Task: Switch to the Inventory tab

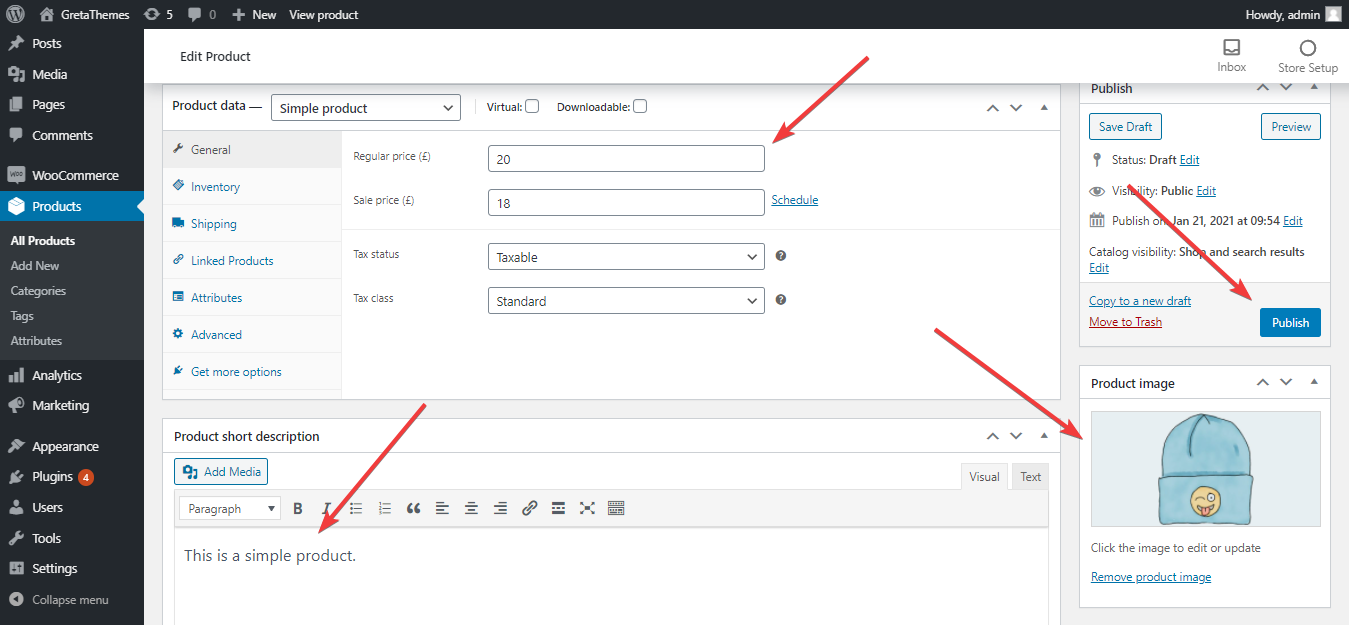Action: [252, 187]
